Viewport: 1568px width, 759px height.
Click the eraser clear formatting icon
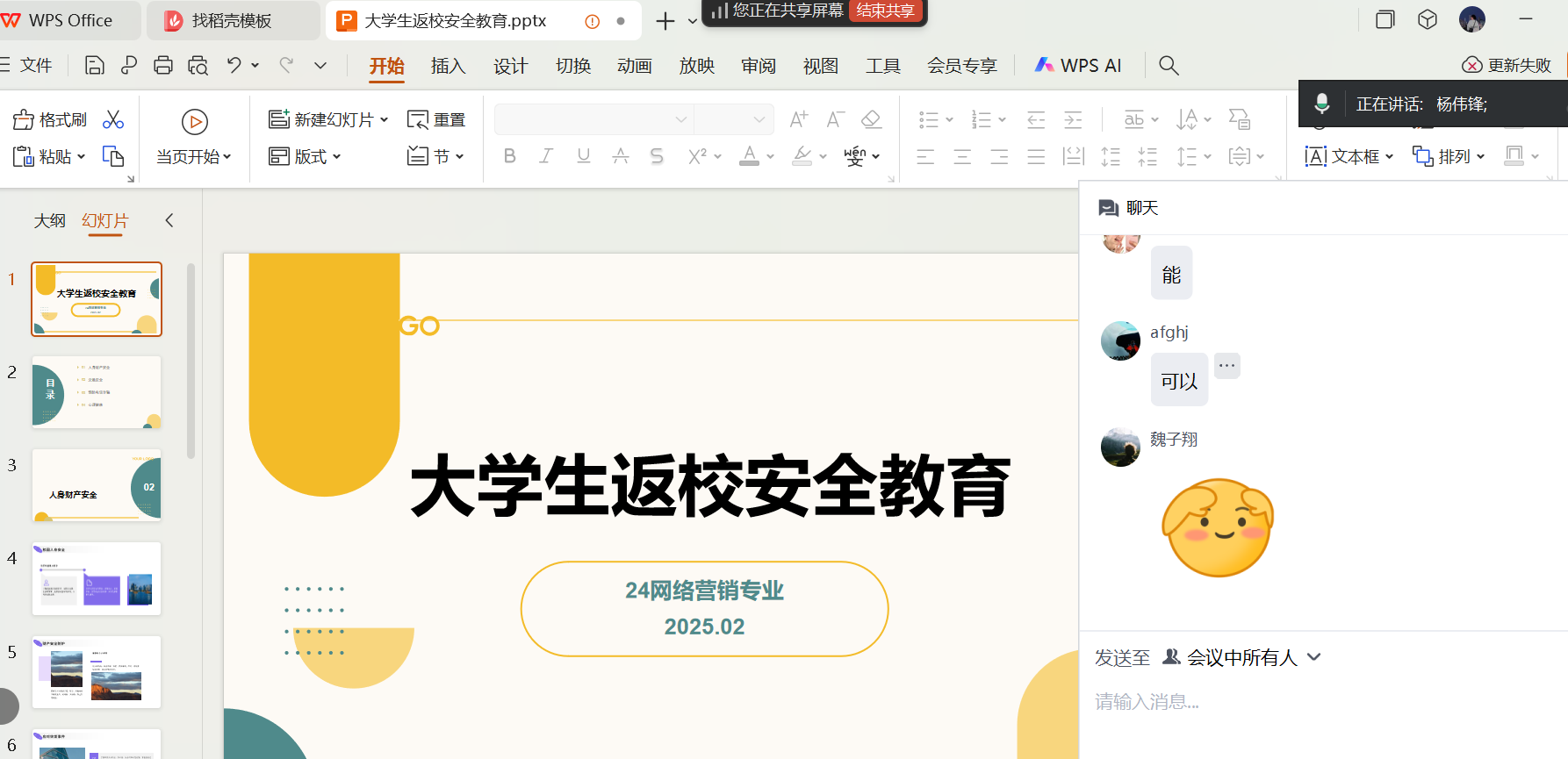[x=871, y=119]
